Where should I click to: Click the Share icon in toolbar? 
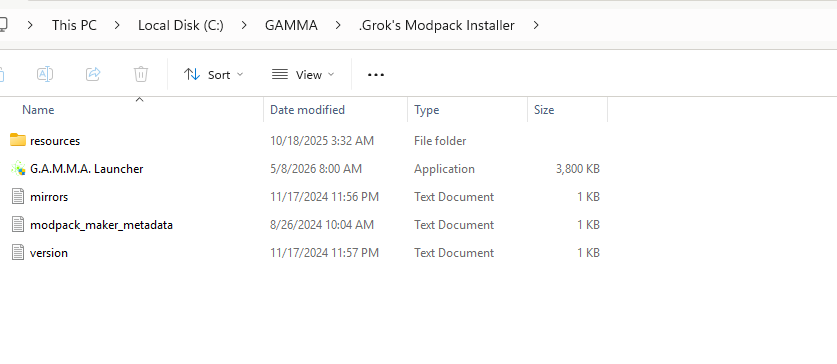[93, 74]
